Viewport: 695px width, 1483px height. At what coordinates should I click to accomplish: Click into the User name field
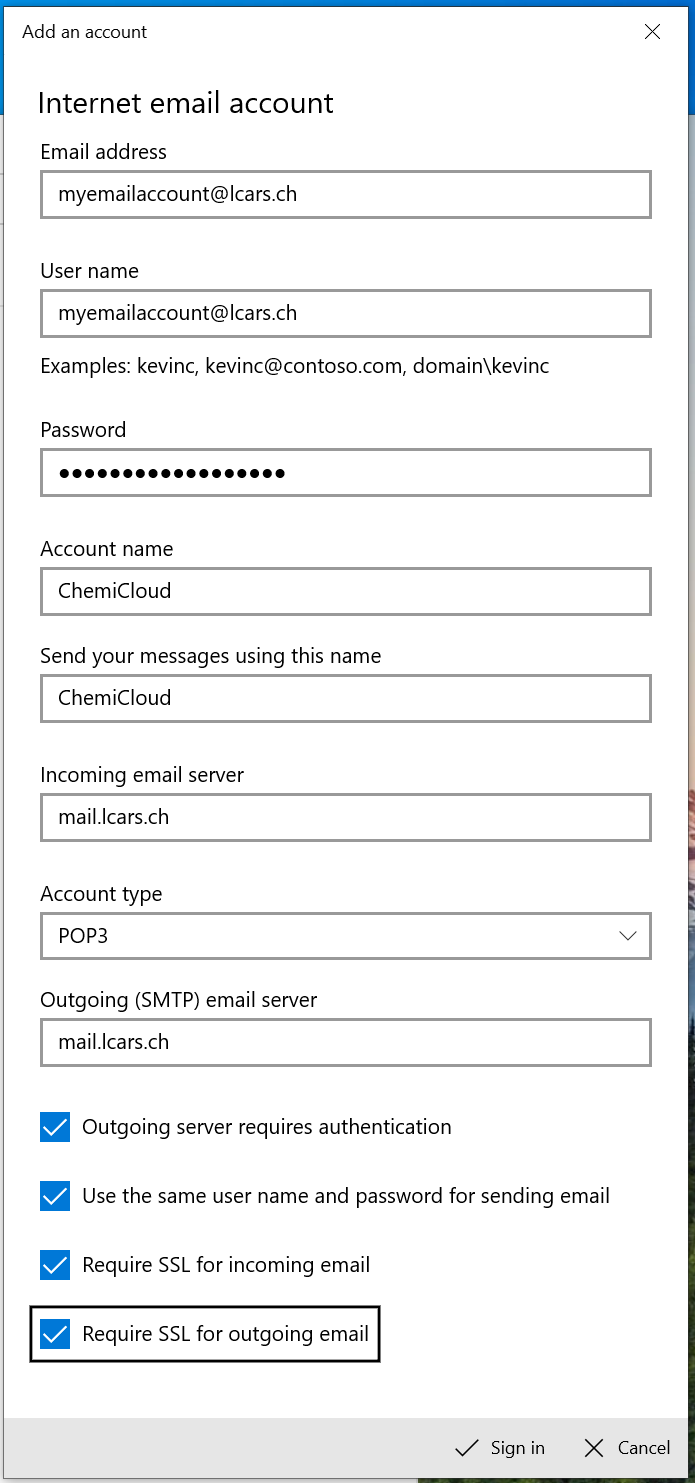(x=345, y=313)
